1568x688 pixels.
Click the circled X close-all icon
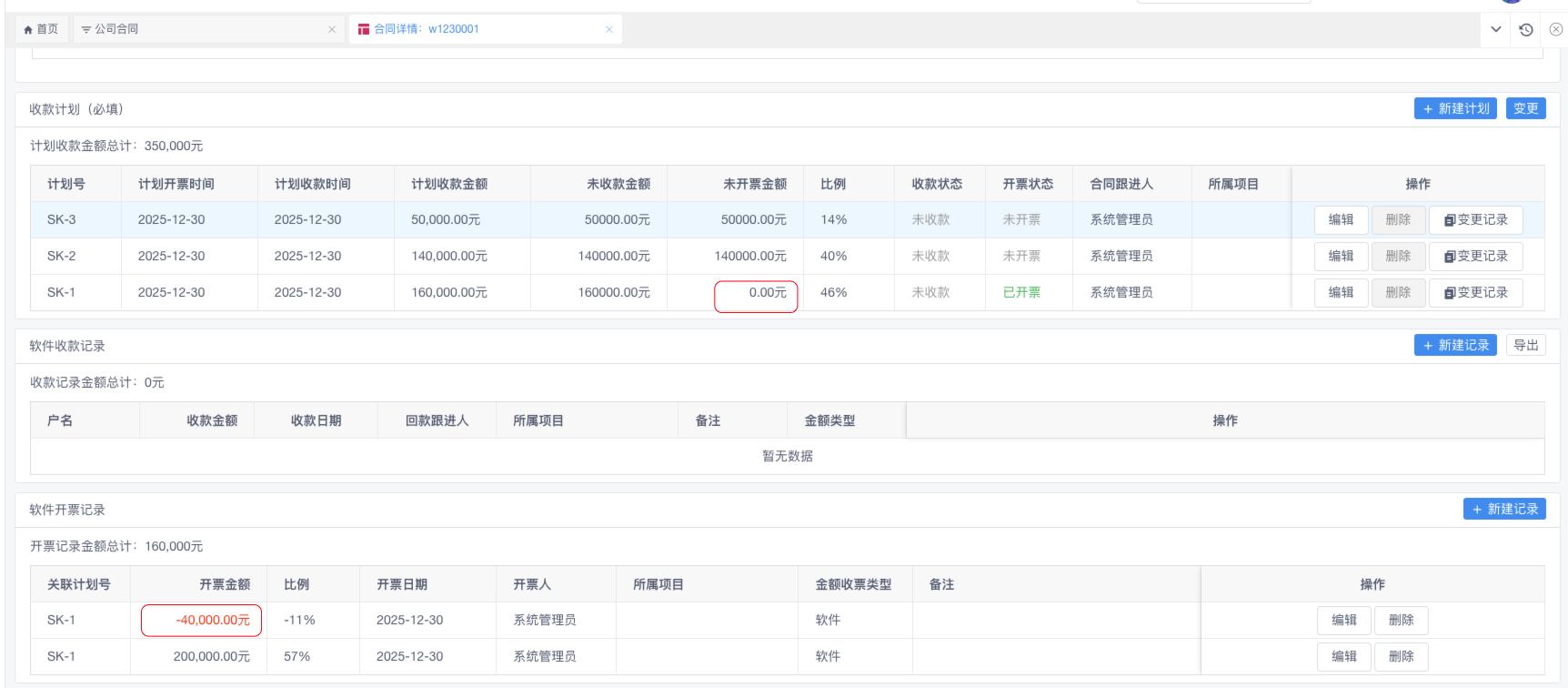tap(1556, 29)
